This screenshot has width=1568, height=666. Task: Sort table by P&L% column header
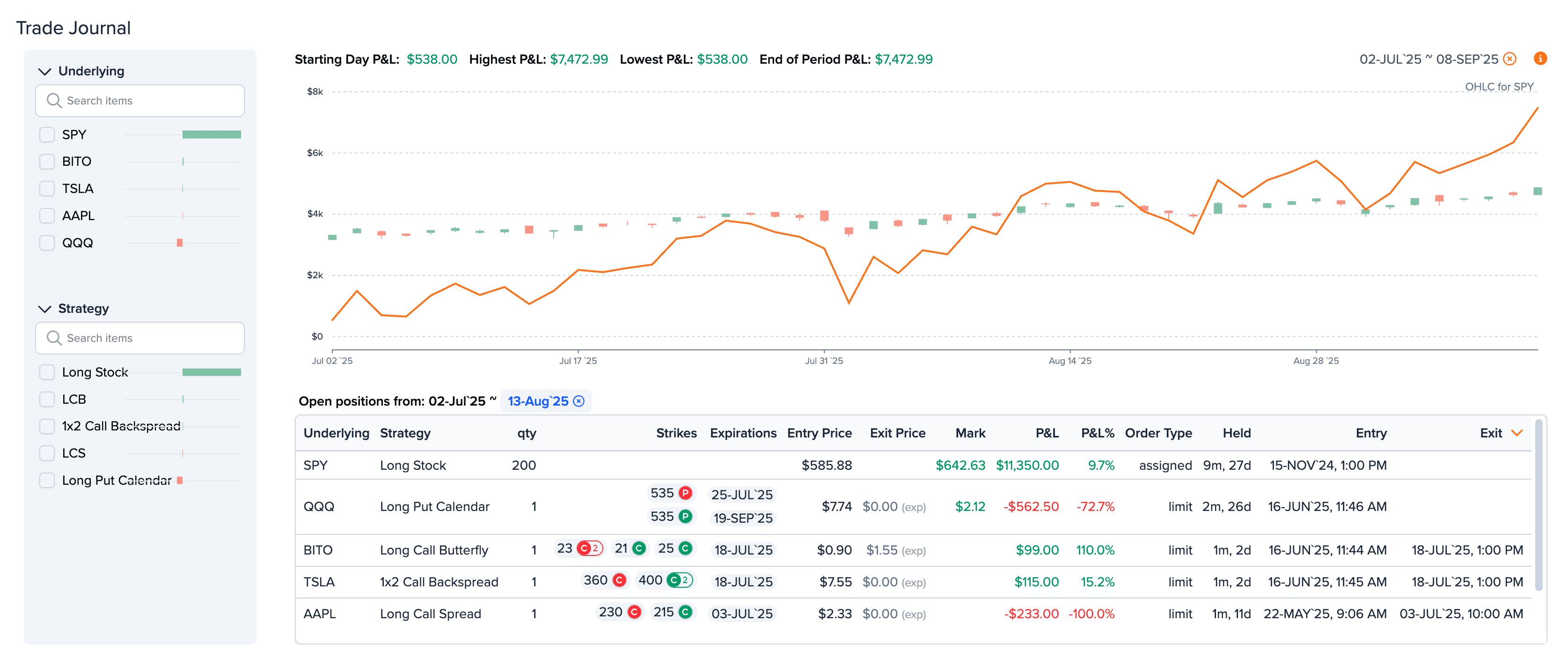tap(1098, 433)
